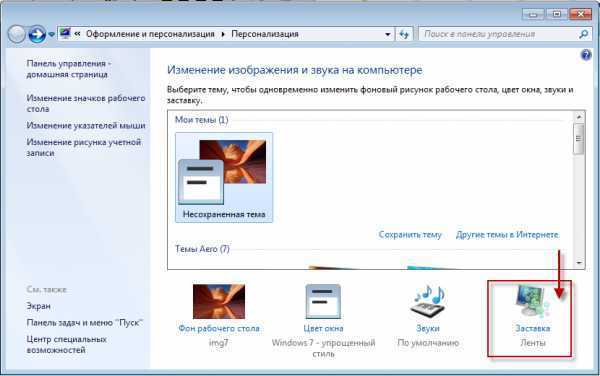
Task: Select the Несохраненная тема theme thumbnail
Action: 224,177
